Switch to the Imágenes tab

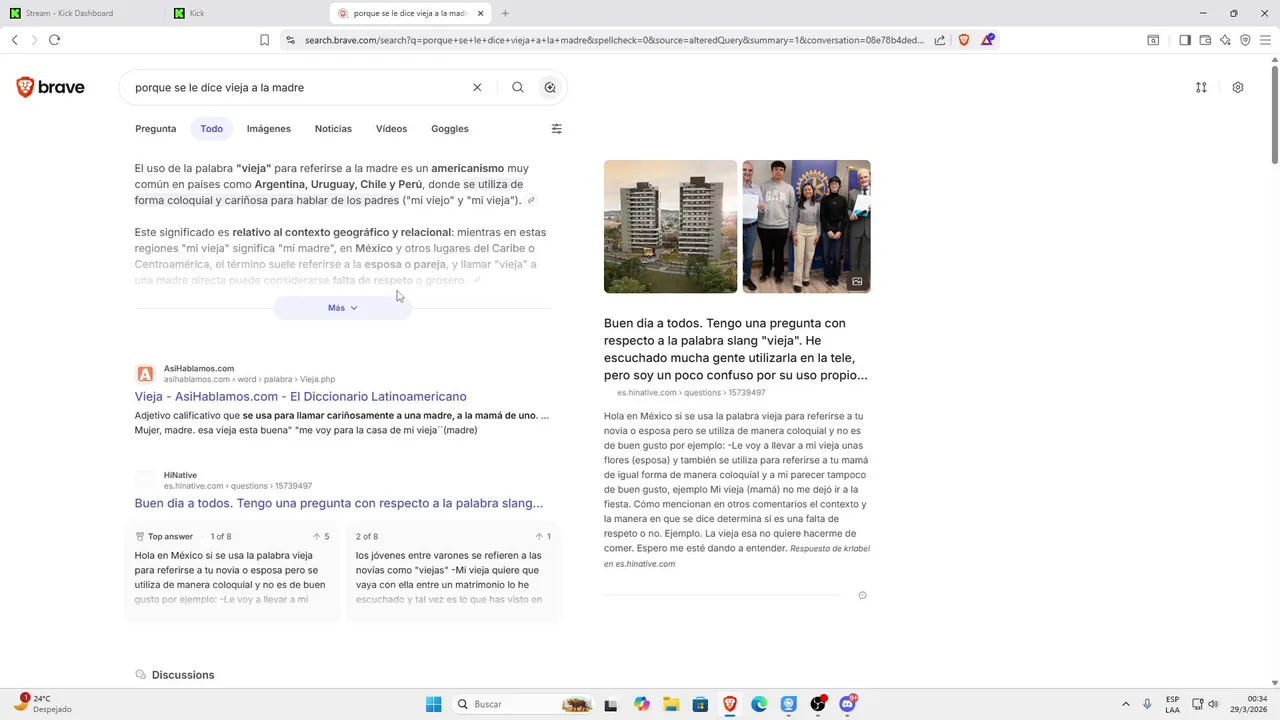point(269,129)
